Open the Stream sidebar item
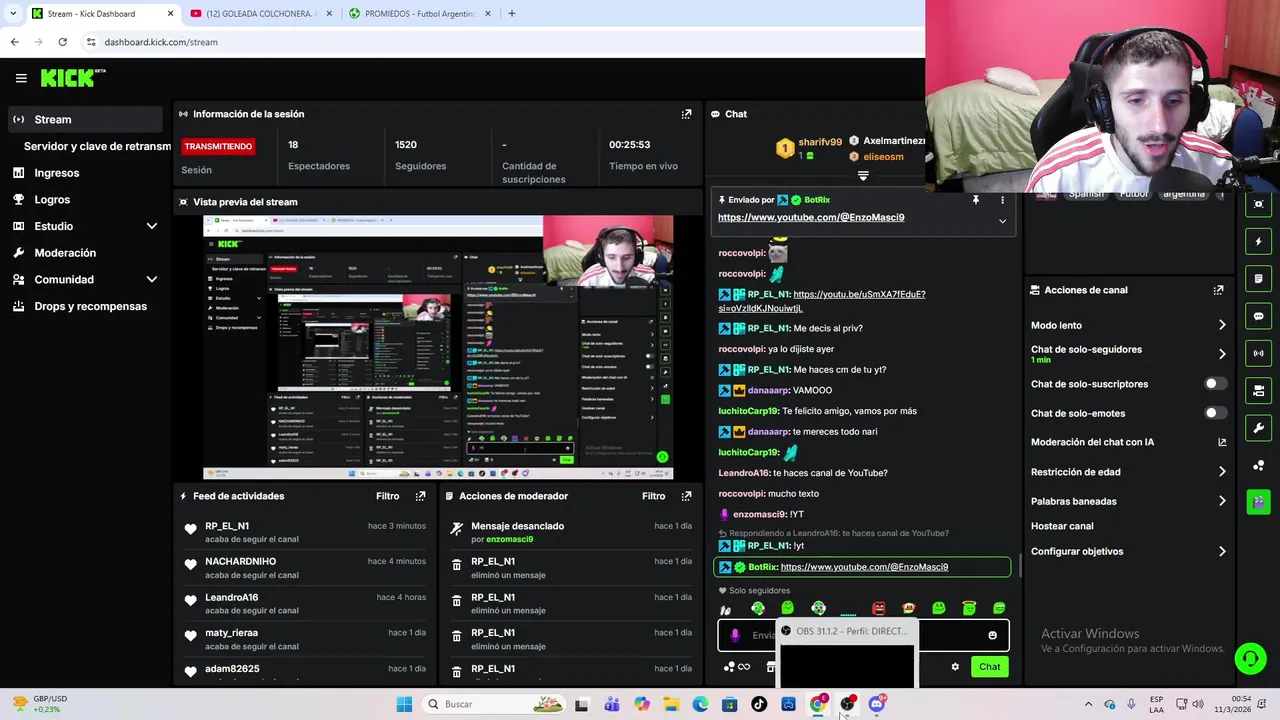 (86, 119)
